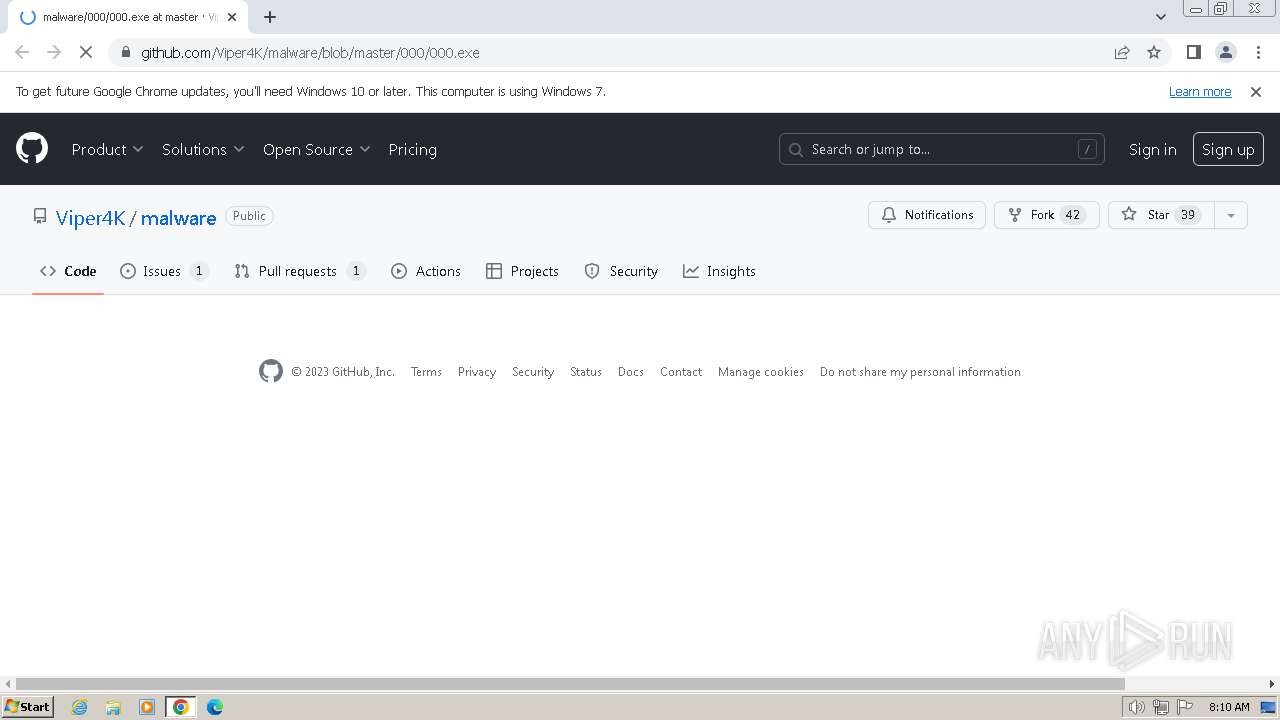This screenshot has width=1280, height=720.
Task: Close the malware/000/000.exe tab
Action: [232, 17]
